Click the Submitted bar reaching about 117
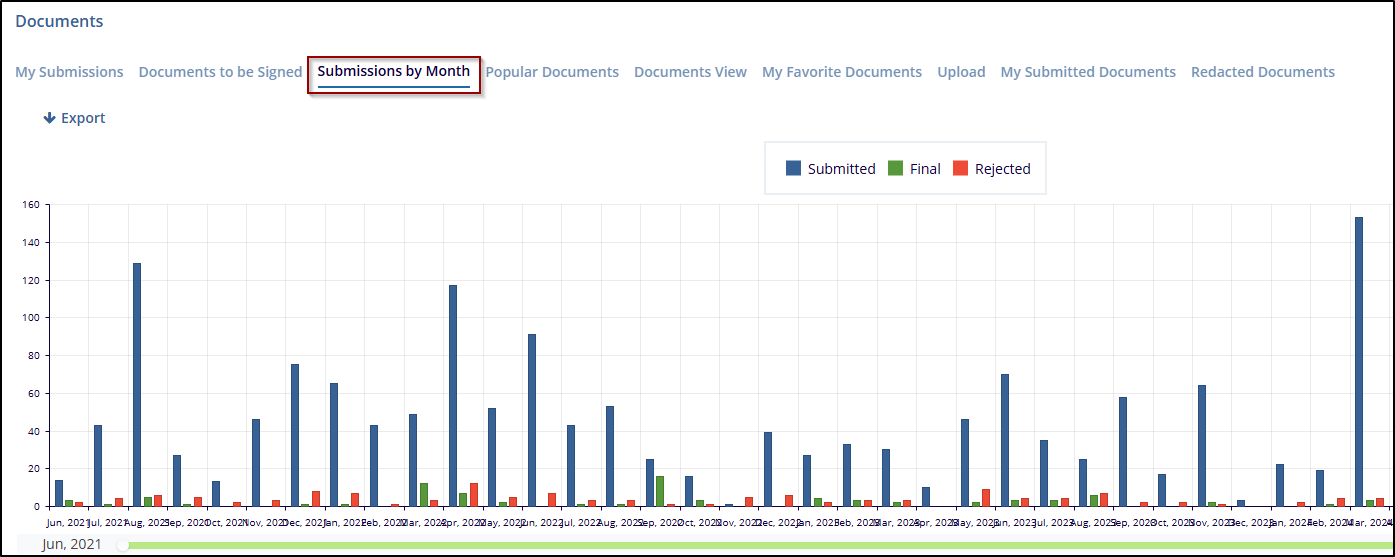This screenshot has width=1395, height=557. tap(453, 395)
